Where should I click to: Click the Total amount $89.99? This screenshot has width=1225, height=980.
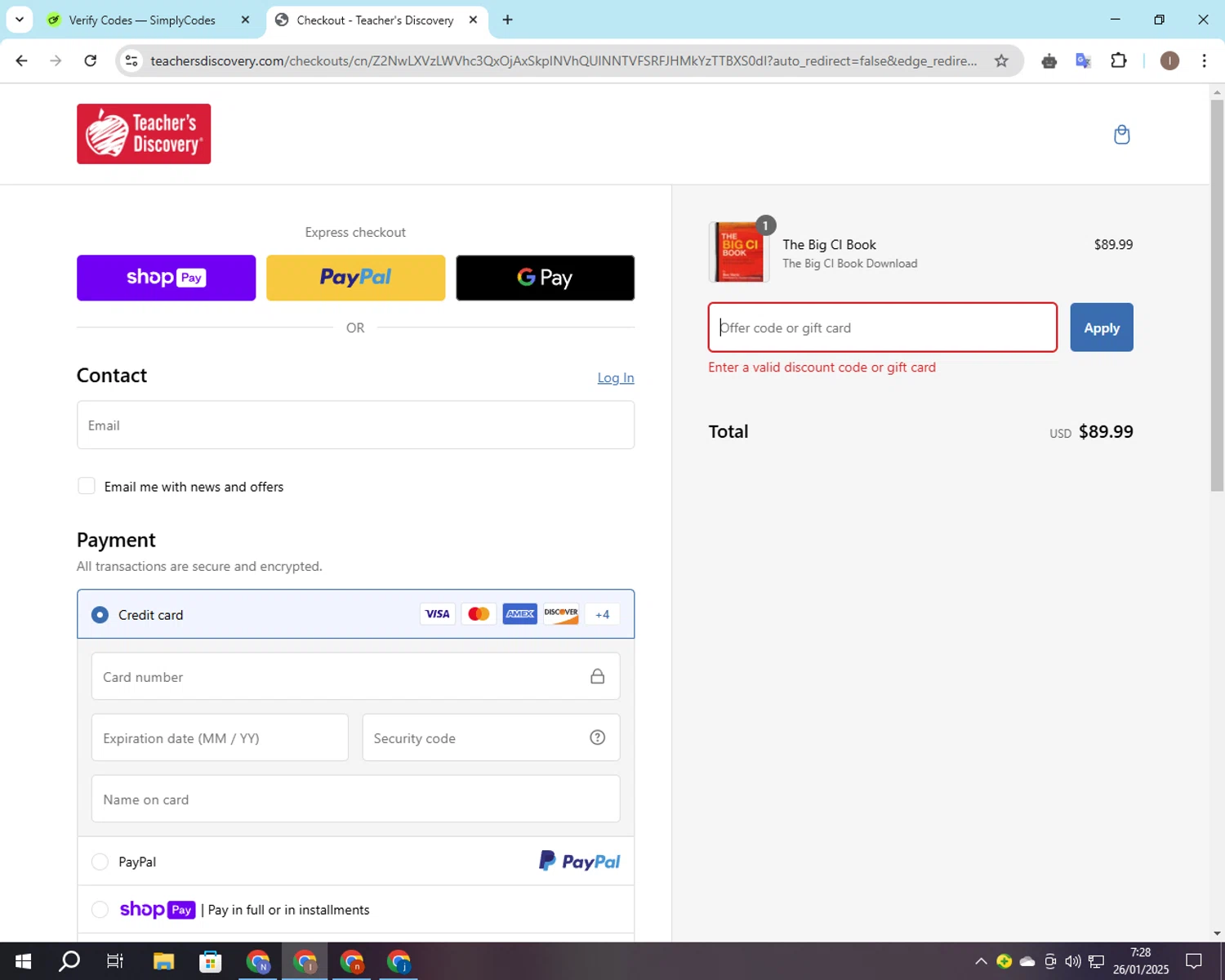1106,431
